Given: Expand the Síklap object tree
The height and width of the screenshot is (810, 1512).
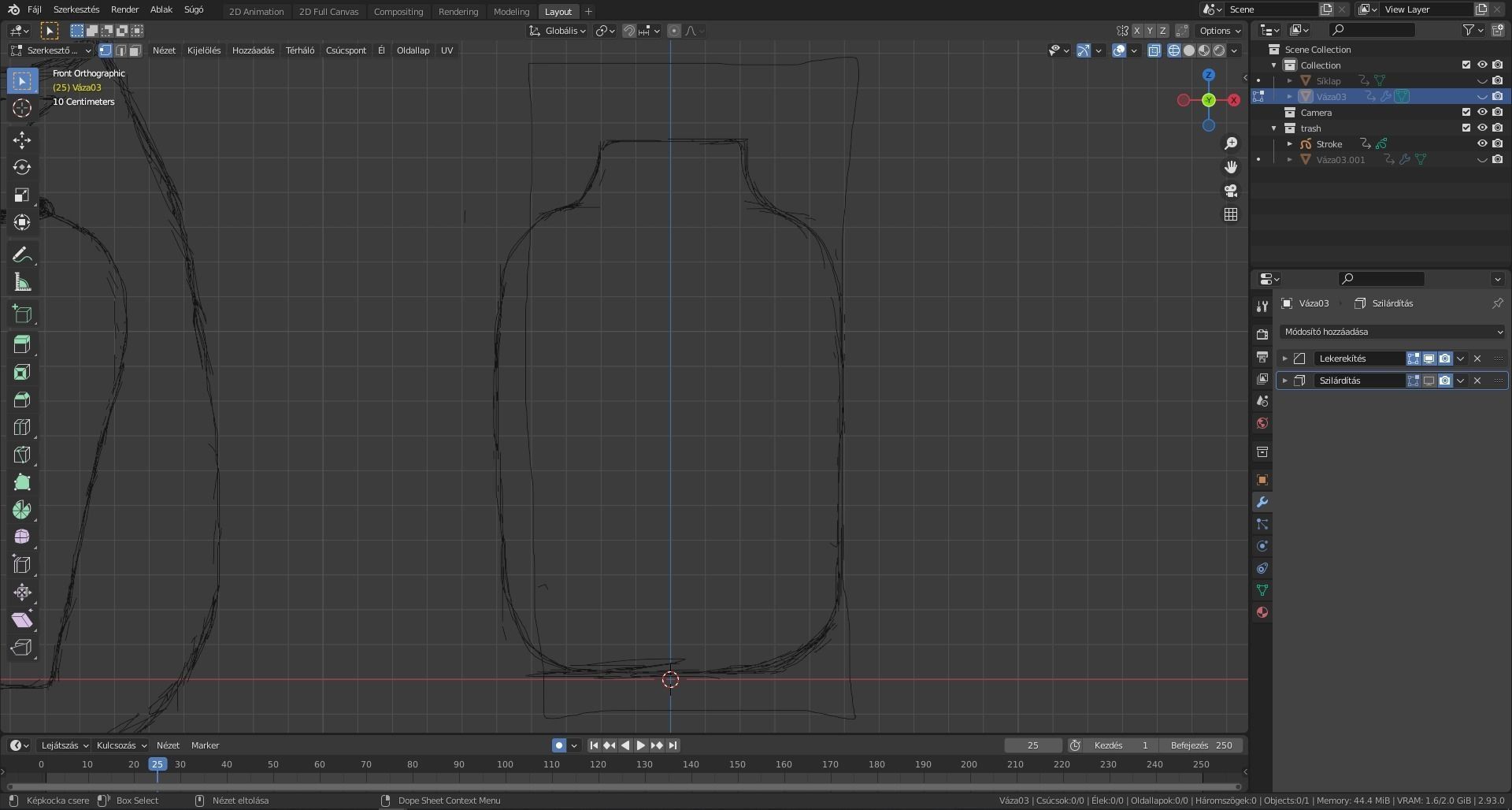Looking at the screenshot, I should coord(1289,80).
